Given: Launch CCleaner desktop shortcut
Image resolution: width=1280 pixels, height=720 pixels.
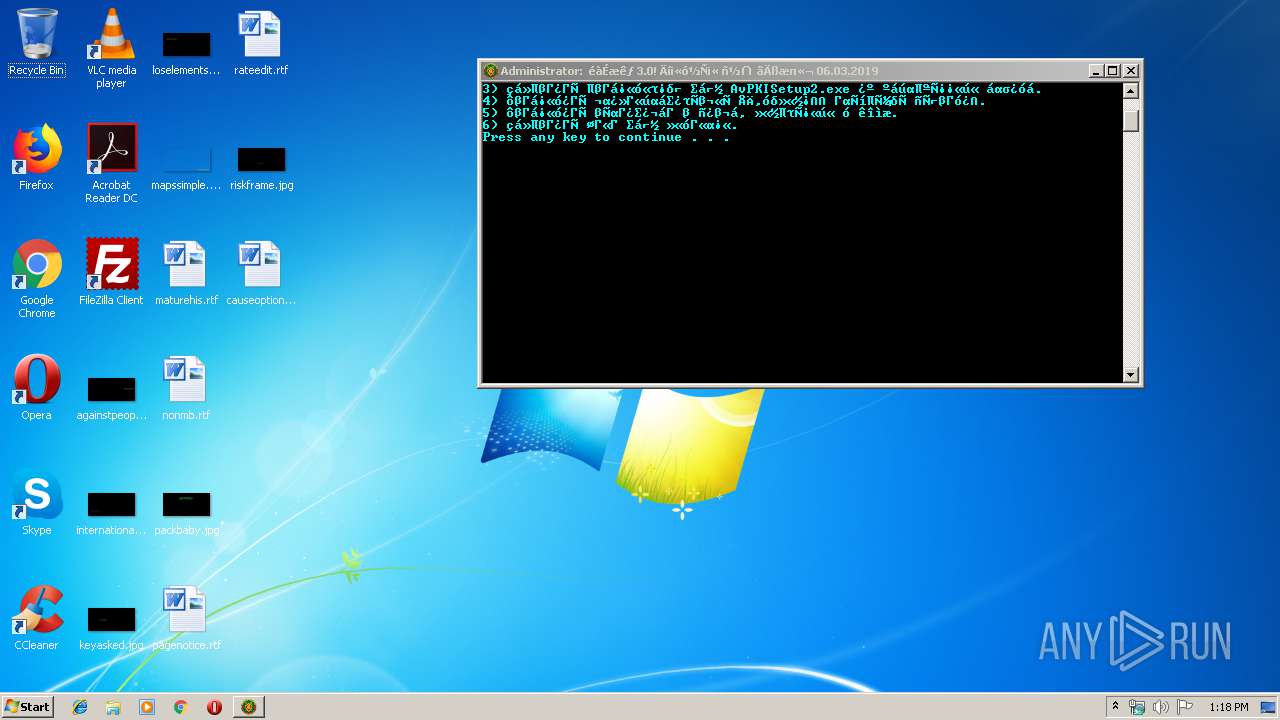Looking at the screenshot, I should click(x=36, y=617).
